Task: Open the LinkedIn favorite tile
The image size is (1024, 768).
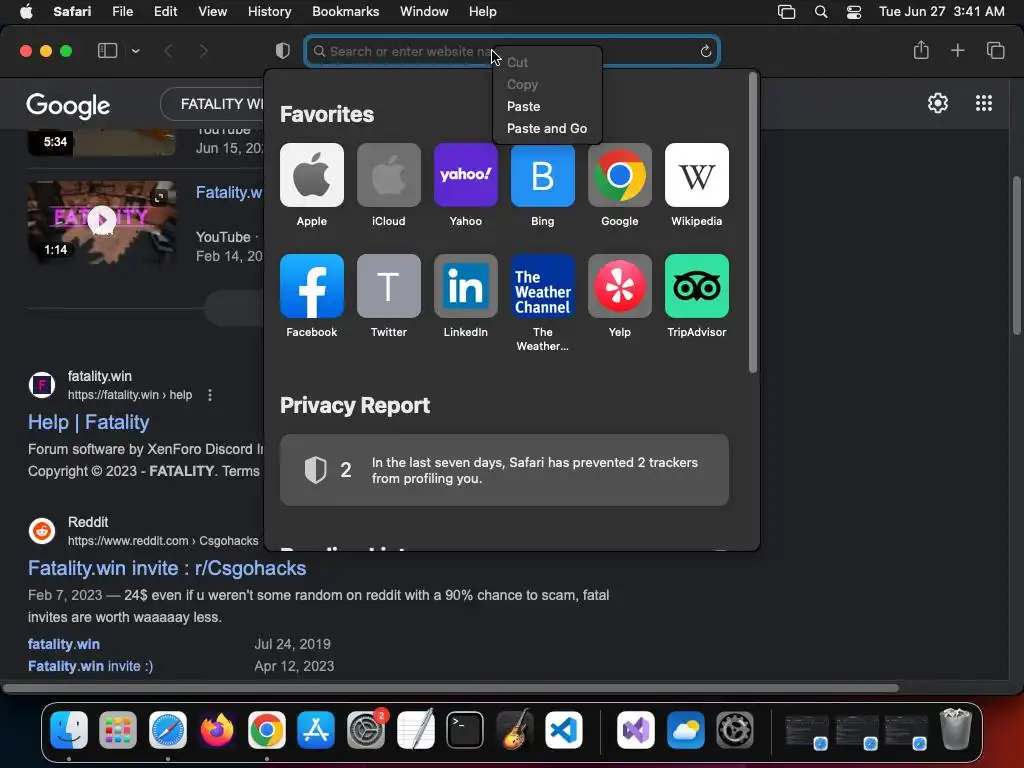Action: (x=466, y=286)
